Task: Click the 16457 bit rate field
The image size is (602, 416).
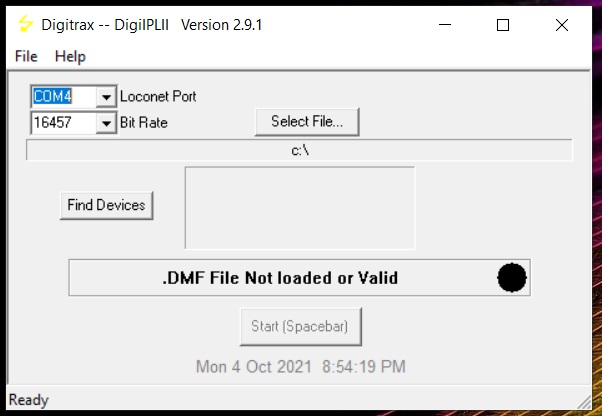Action: [62, 123]
